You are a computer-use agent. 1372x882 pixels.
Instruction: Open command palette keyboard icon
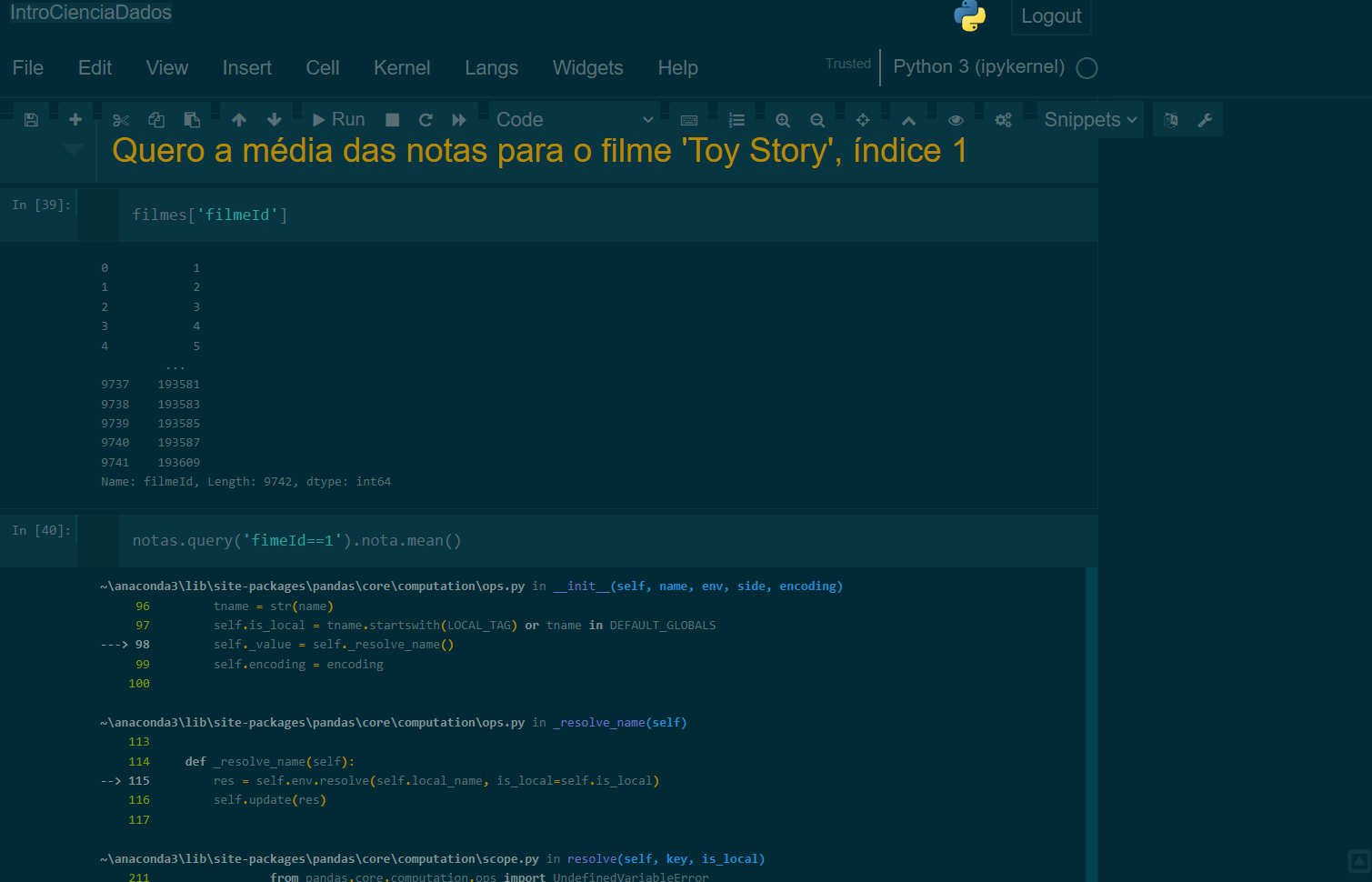689,120
